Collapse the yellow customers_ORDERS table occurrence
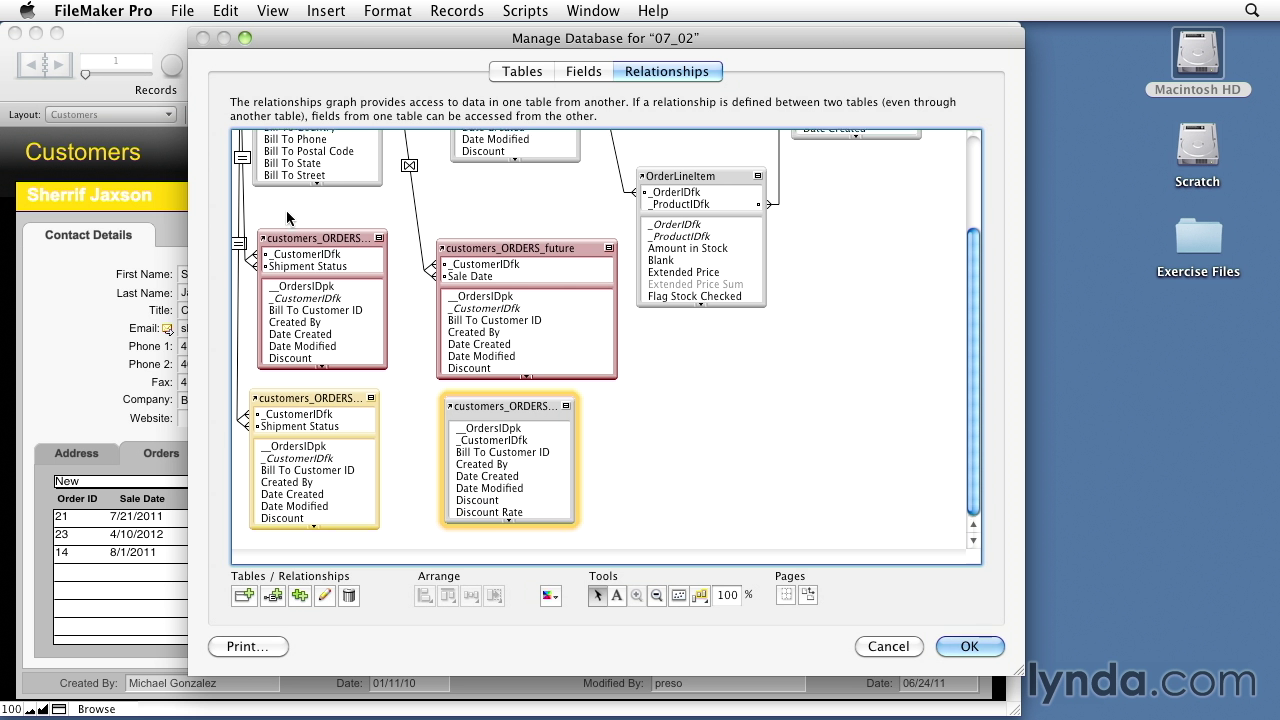Image resolution: width=1280 pixels, height=720 pixels. (371, 398)
